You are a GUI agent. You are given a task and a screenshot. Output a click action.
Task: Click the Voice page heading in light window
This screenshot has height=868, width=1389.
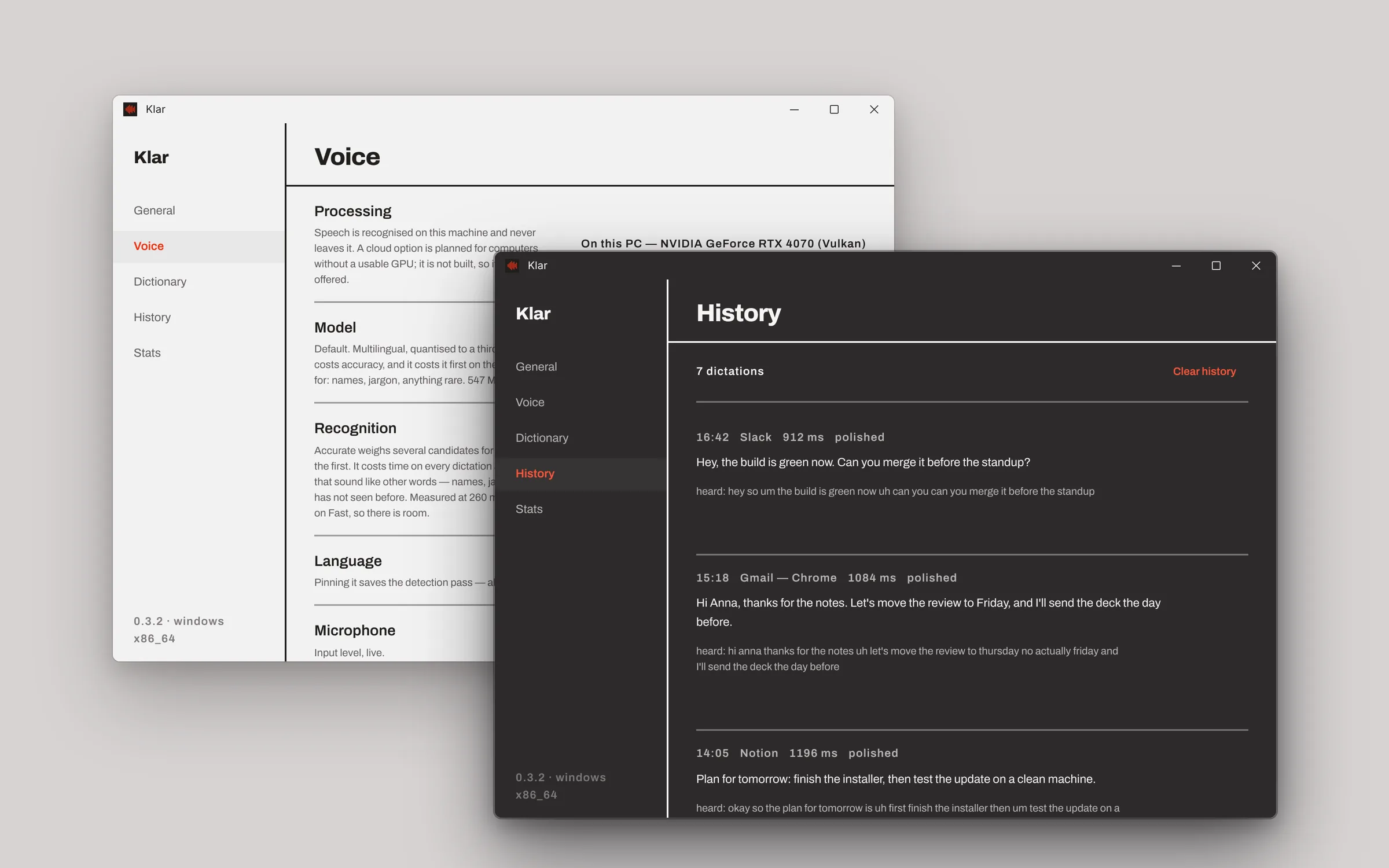(347, 157)
